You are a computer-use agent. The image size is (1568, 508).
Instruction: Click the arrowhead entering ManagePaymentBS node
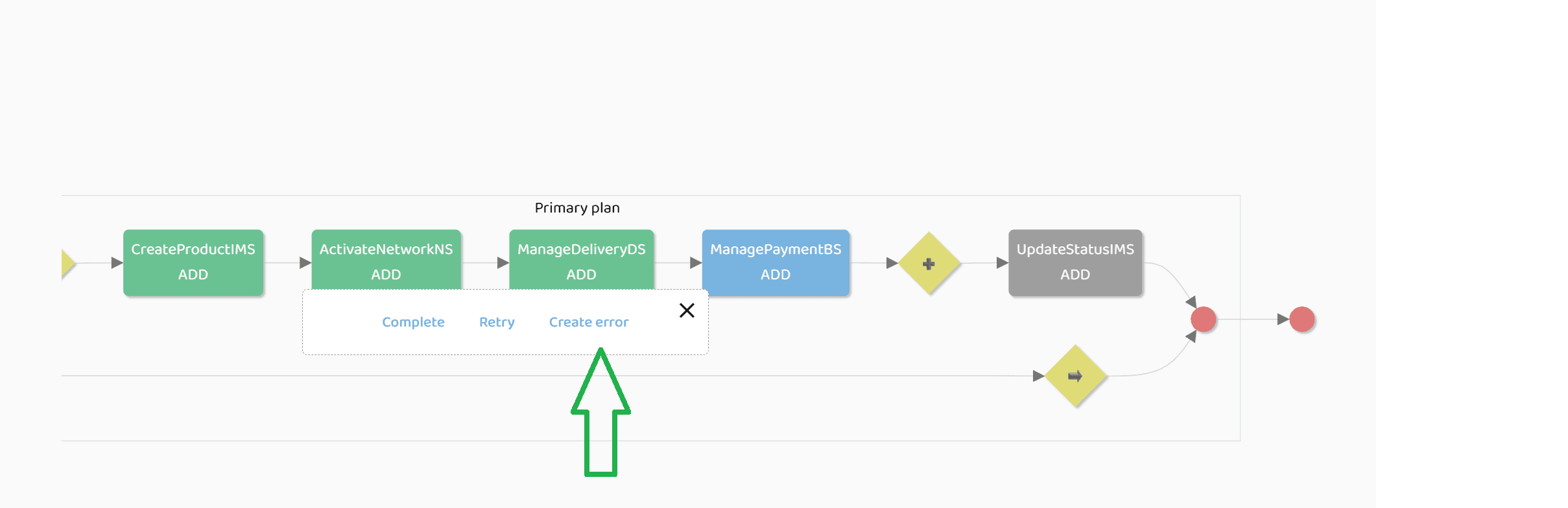(695, 262)
